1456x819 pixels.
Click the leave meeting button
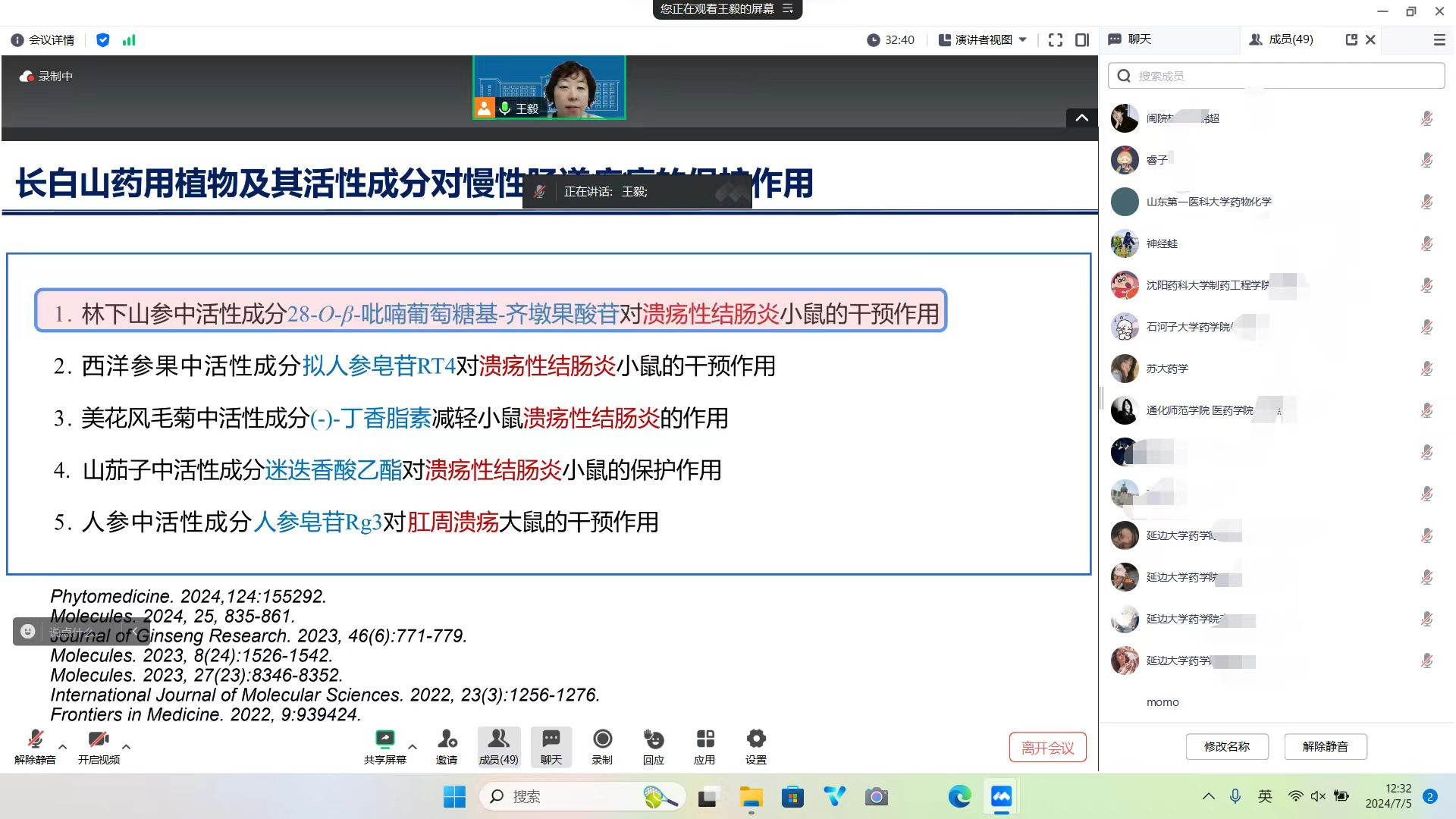[1047, 748]
